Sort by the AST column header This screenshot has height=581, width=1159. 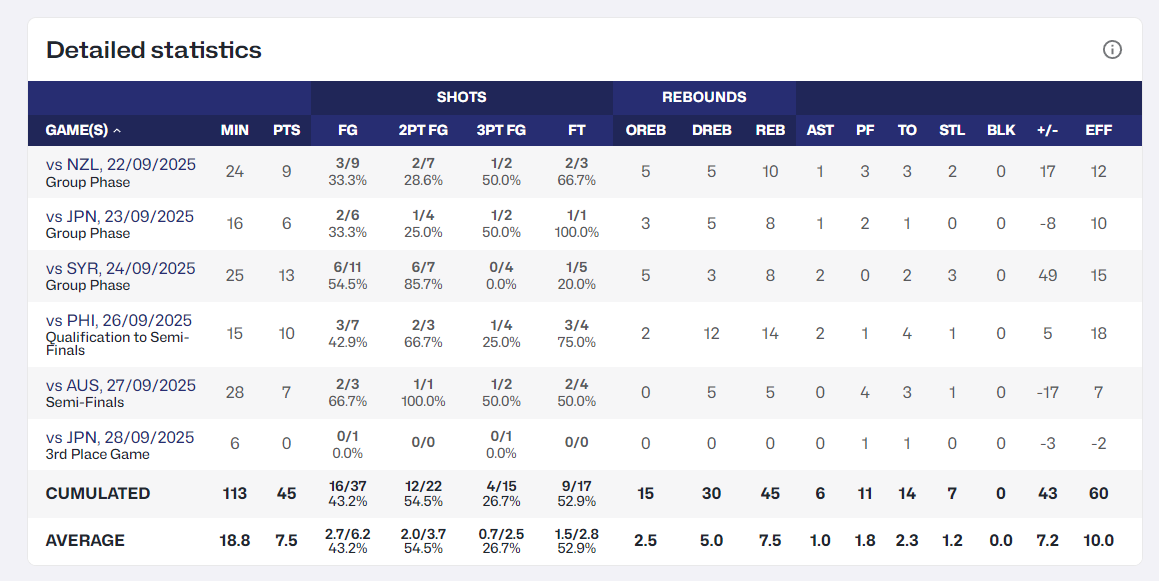point(820,130)
